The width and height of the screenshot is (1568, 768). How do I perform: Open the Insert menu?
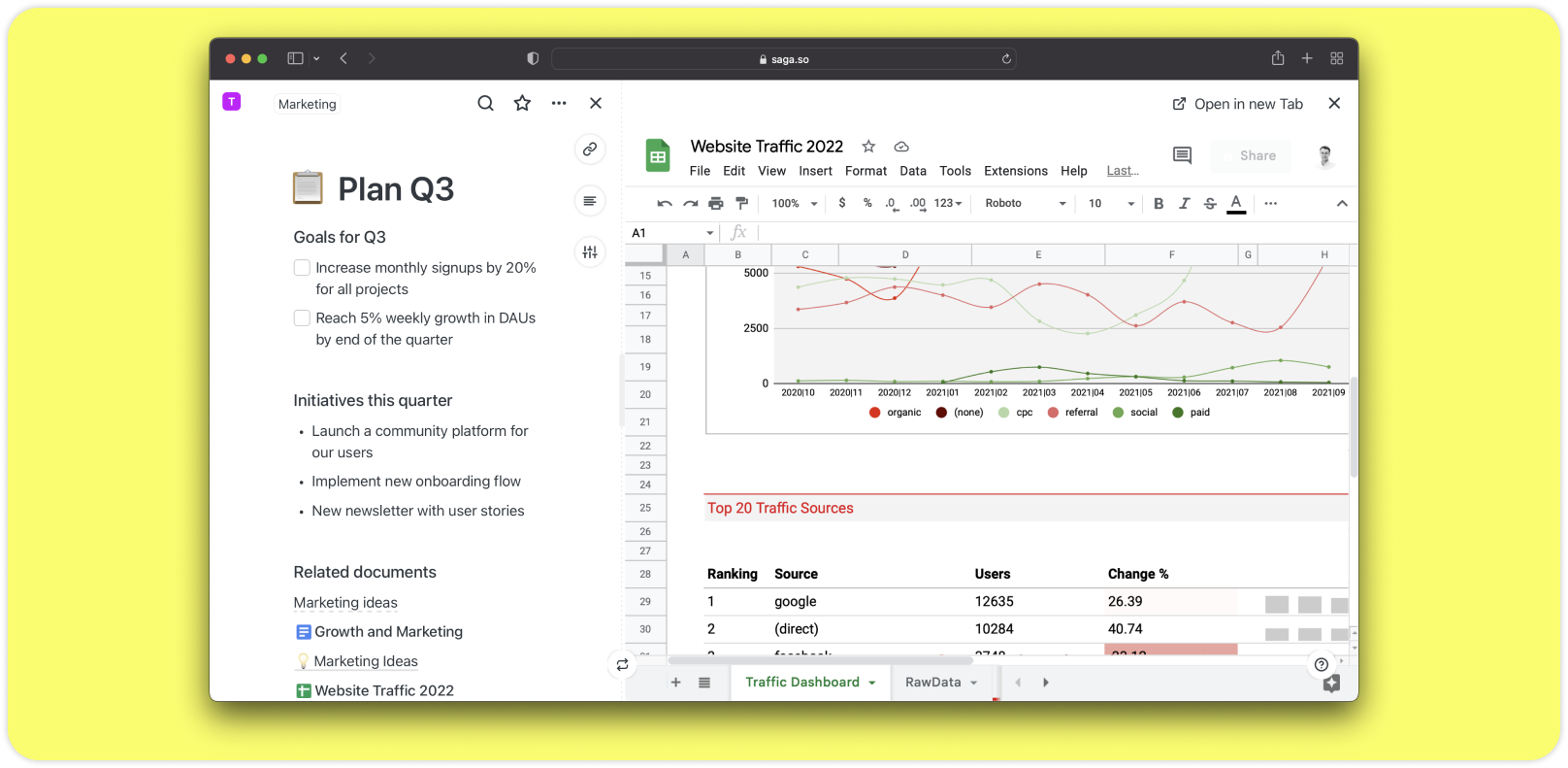click(815, 171)
